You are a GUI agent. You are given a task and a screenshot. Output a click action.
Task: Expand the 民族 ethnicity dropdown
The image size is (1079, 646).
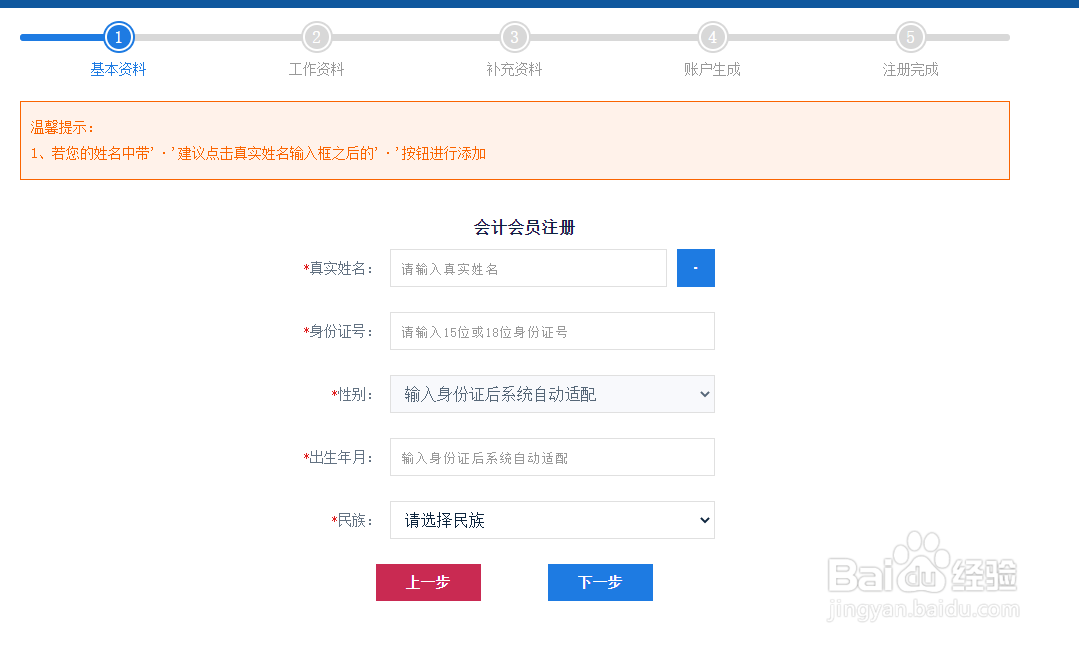point(552,520)
